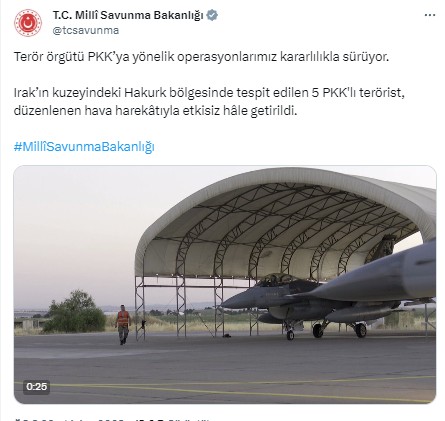Select the tweet's first sentence about PKK operations

pyautogui.click(x=201, y=57)
